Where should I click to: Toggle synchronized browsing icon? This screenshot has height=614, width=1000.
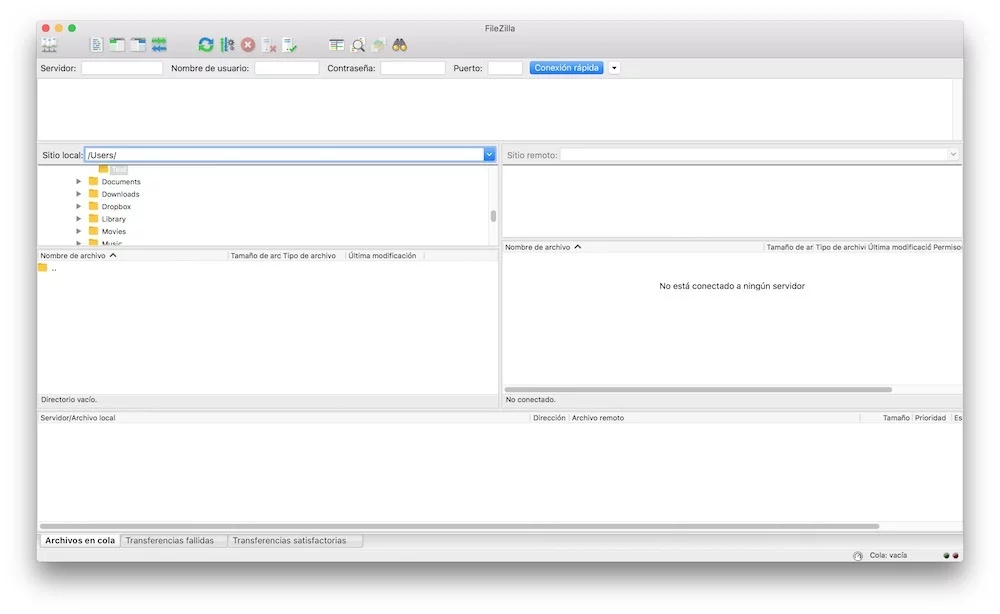click(379, 45)
